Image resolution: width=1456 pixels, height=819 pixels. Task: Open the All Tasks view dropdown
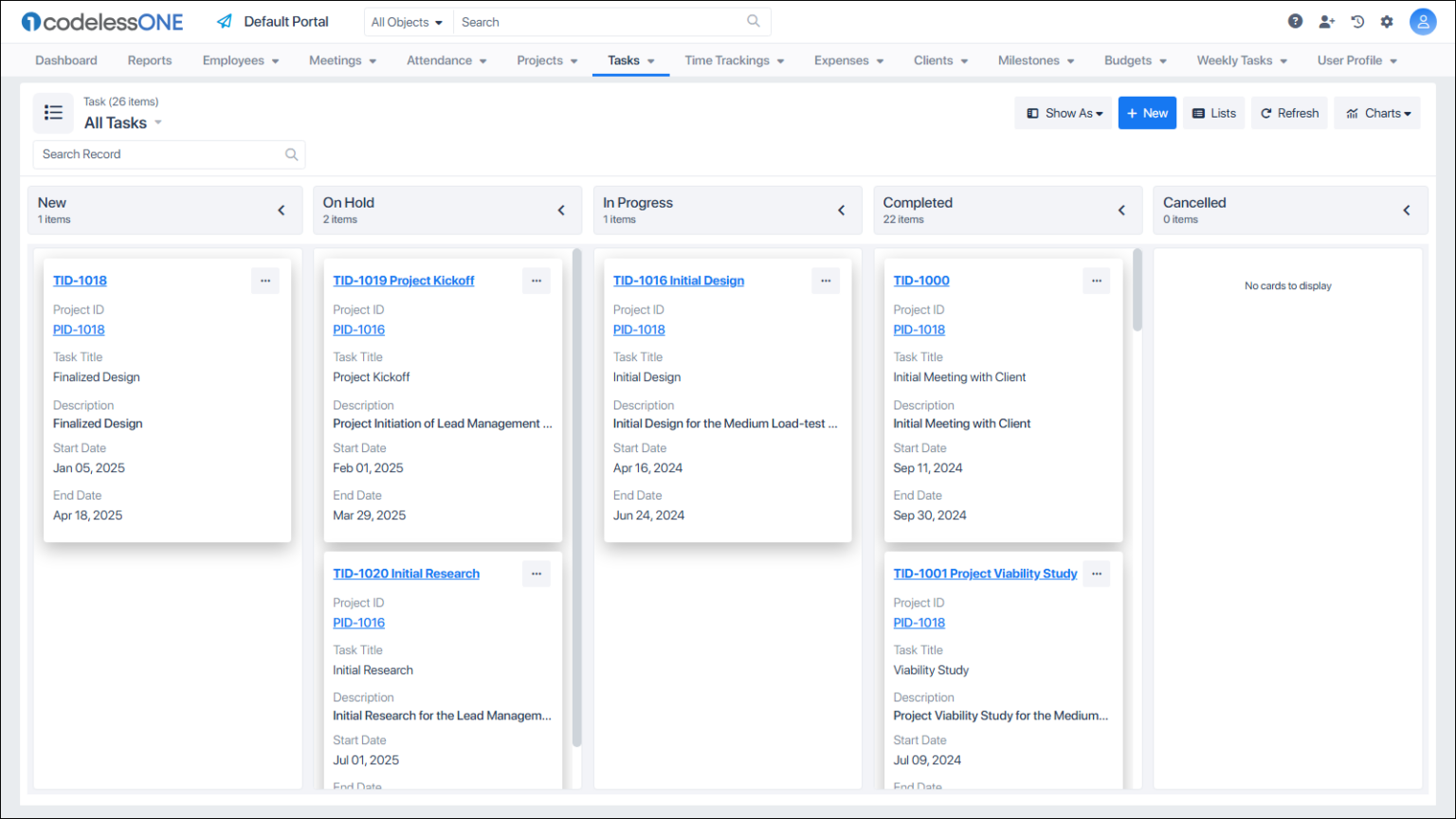click(x=158, y=122)
